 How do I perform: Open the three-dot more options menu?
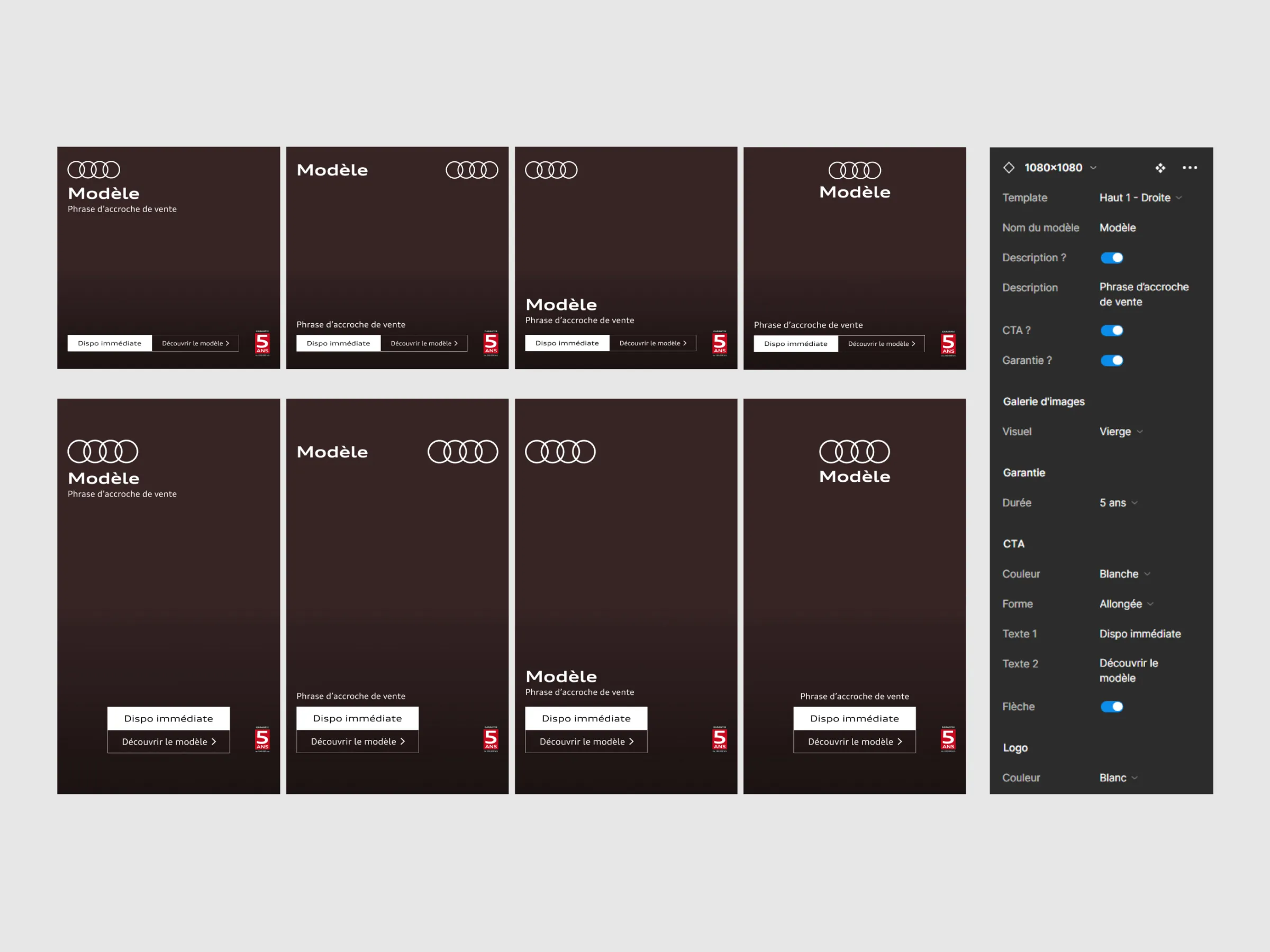pyautogui.click(x=1190, y=168)
